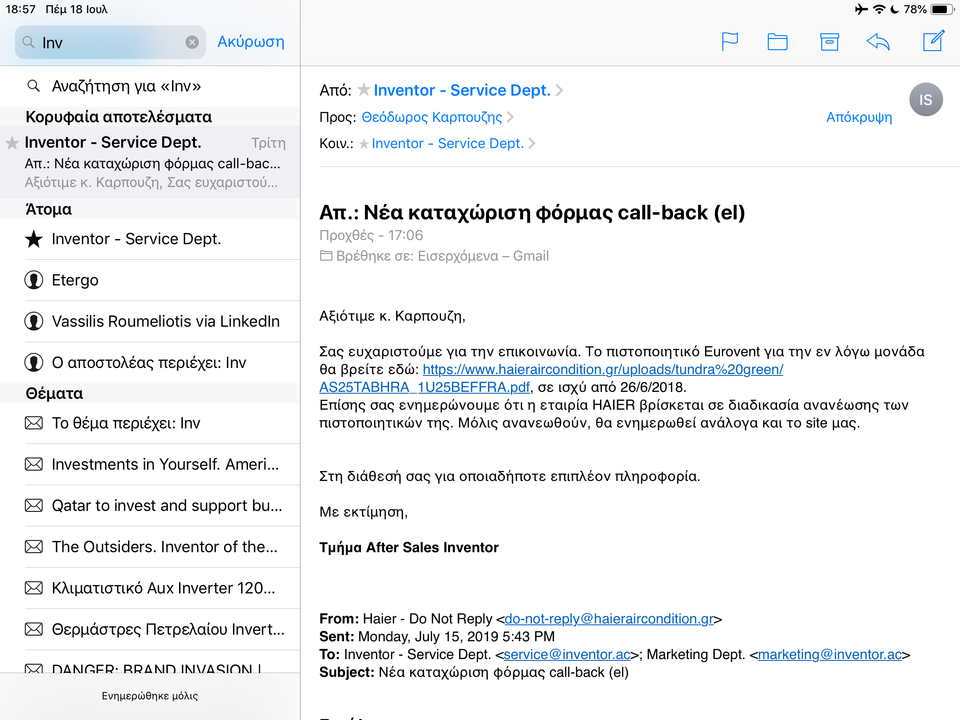Image resolution: width=960 pixels, height=720 pixels.
Task: Tap the envelope icon beside Qatar to invest
Action: [x=34, y=505]
